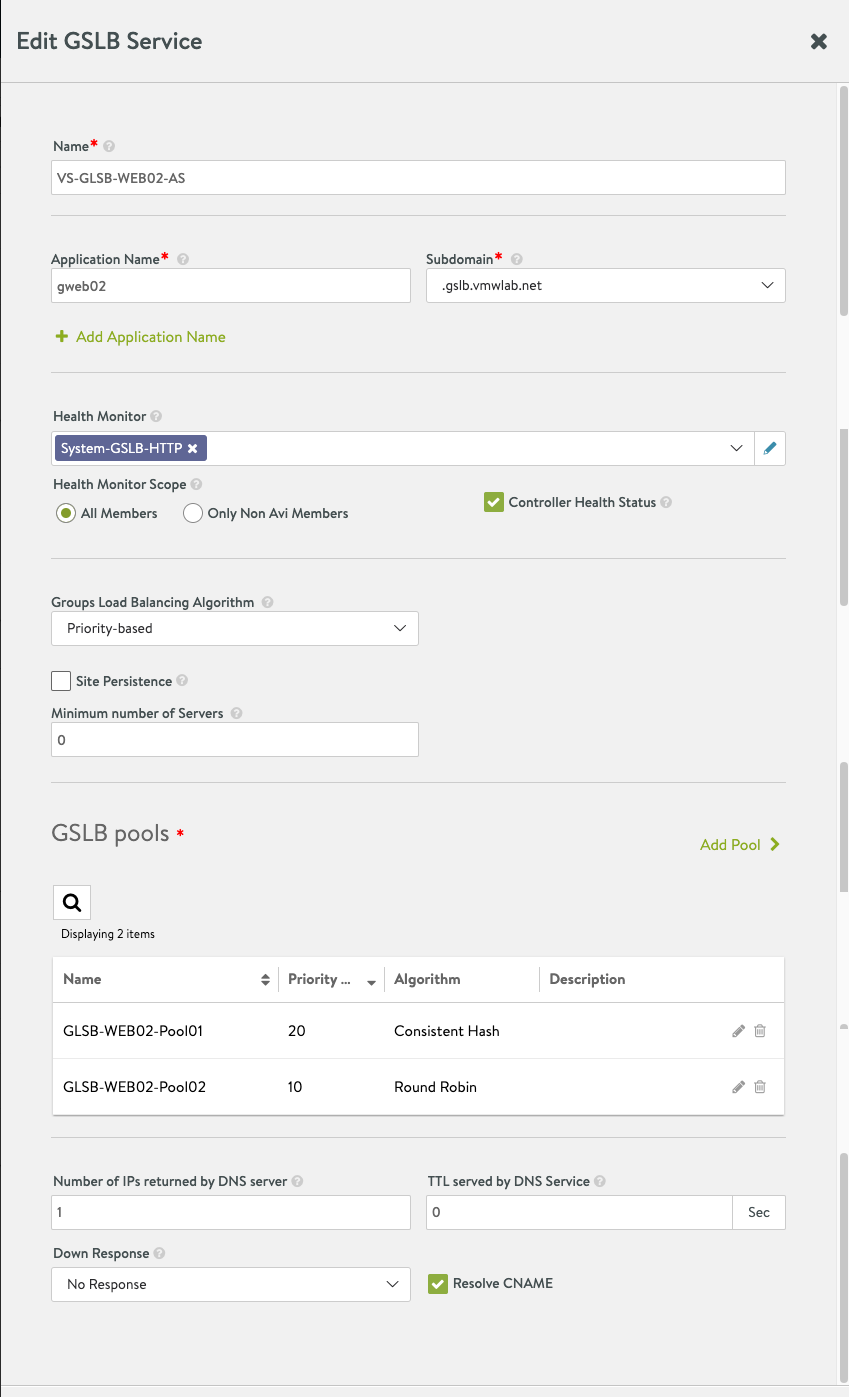849x1397 pixels.
Task: Click the help icon beside Down Response
Action: pos(160,1253)
